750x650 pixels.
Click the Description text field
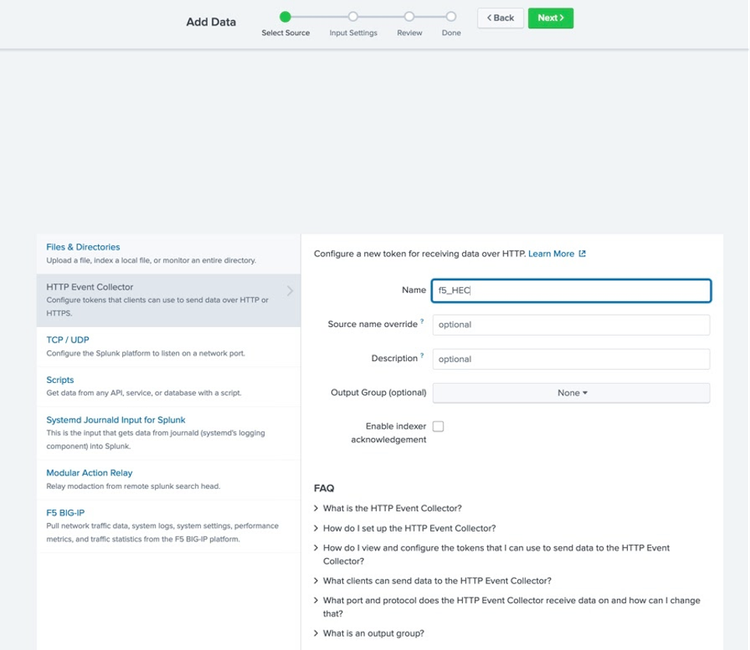tap(571, 359)
